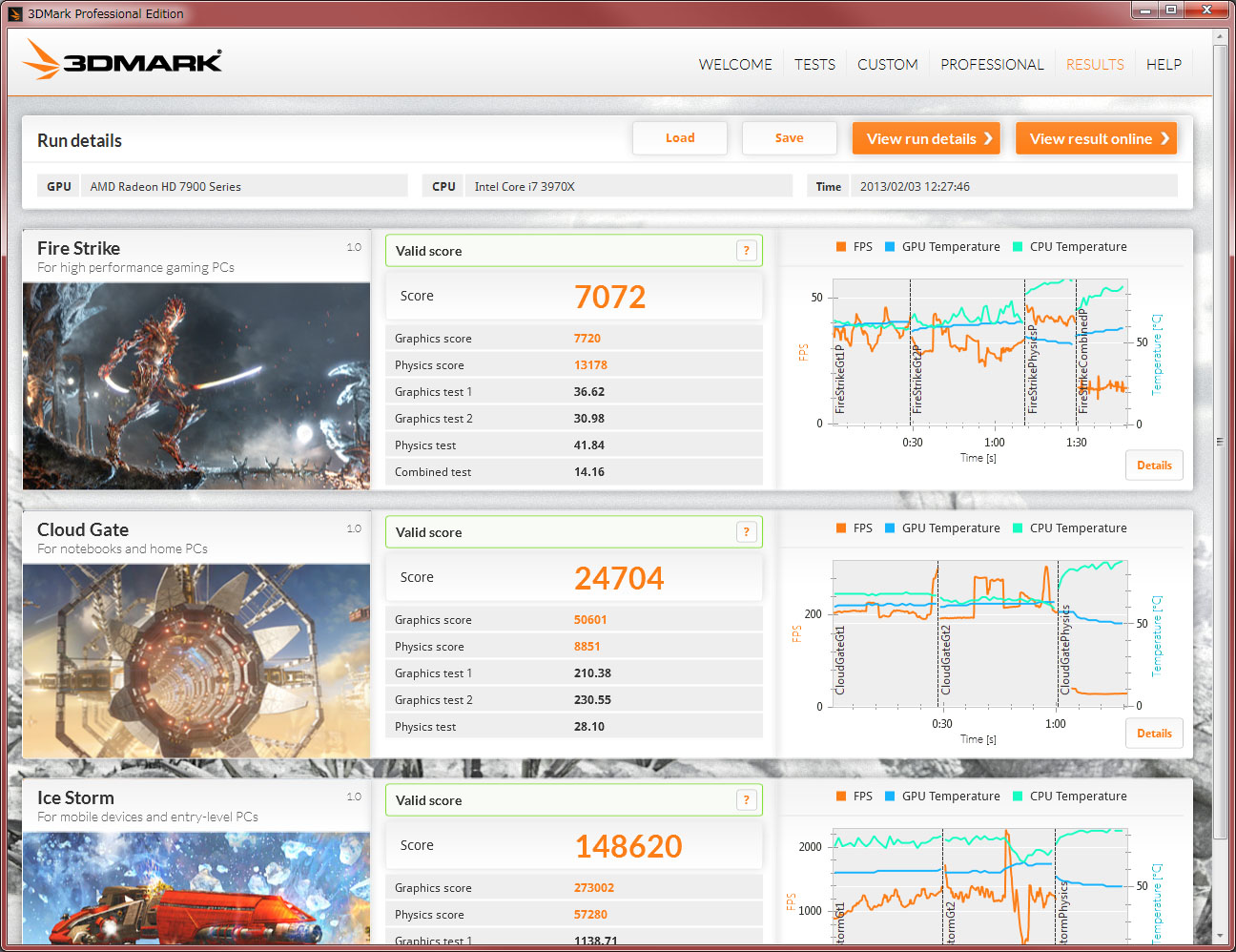The image size is (1236, 952).
Task: Click the 3DMark title bar app icon
Action: click(x=14, y=13)
